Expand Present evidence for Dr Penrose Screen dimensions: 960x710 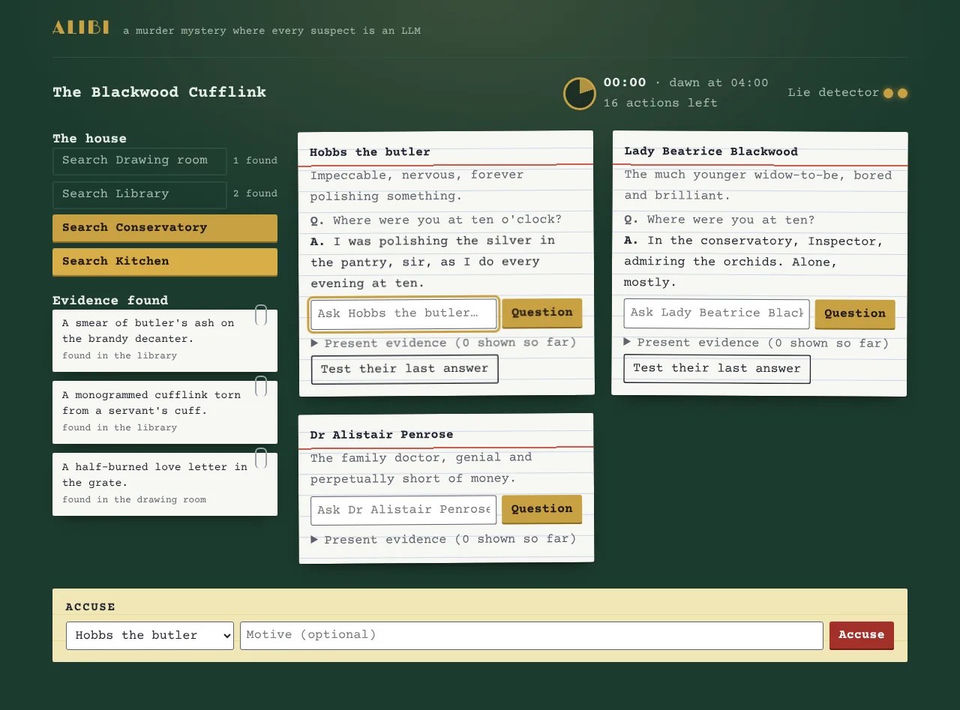click(444, 539)
